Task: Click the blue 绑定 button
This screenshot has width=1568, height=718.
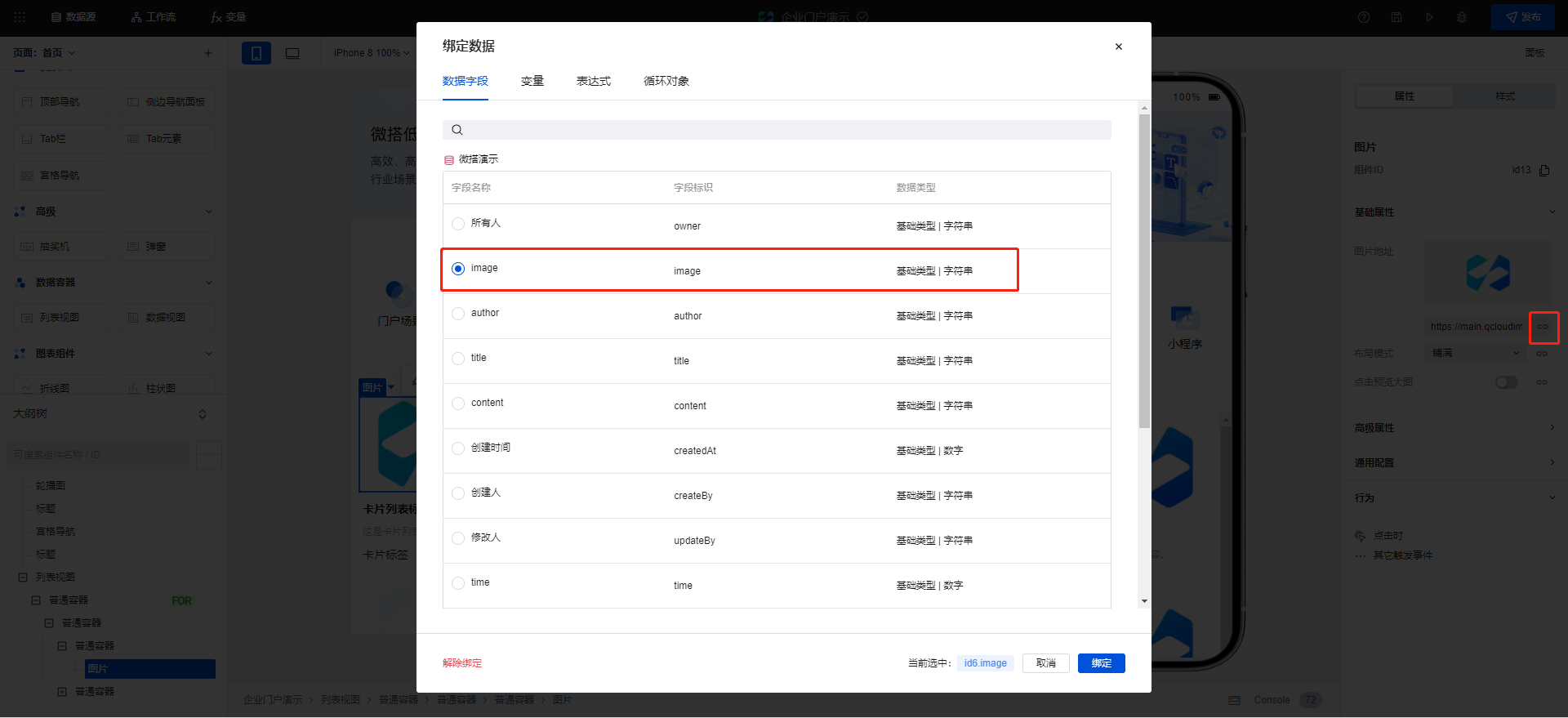Action: click(x=1101, y=663)
